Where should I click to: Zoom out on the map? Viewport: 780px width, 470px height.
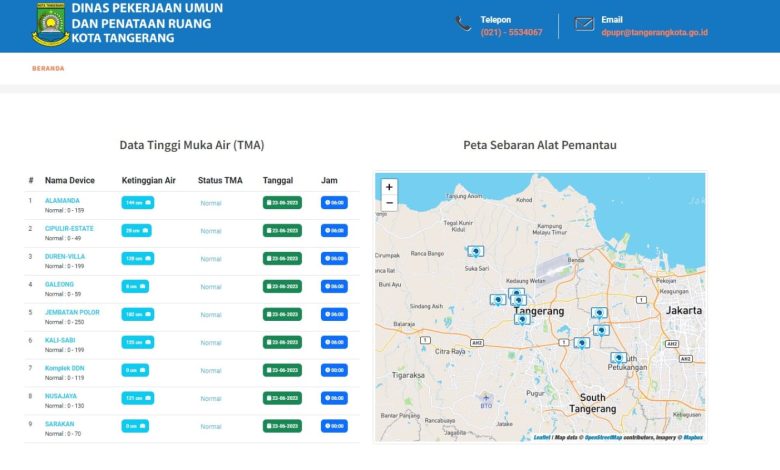pyautogui.click(x=389, y=203)
